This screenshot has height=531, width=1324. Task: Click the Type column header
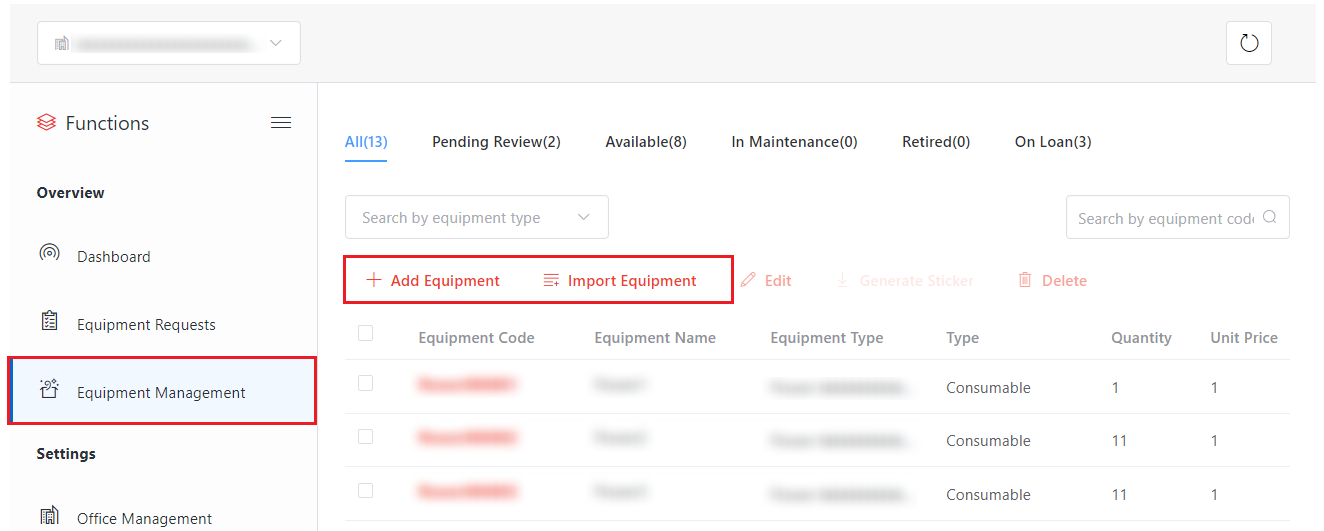tap(962, 338)
